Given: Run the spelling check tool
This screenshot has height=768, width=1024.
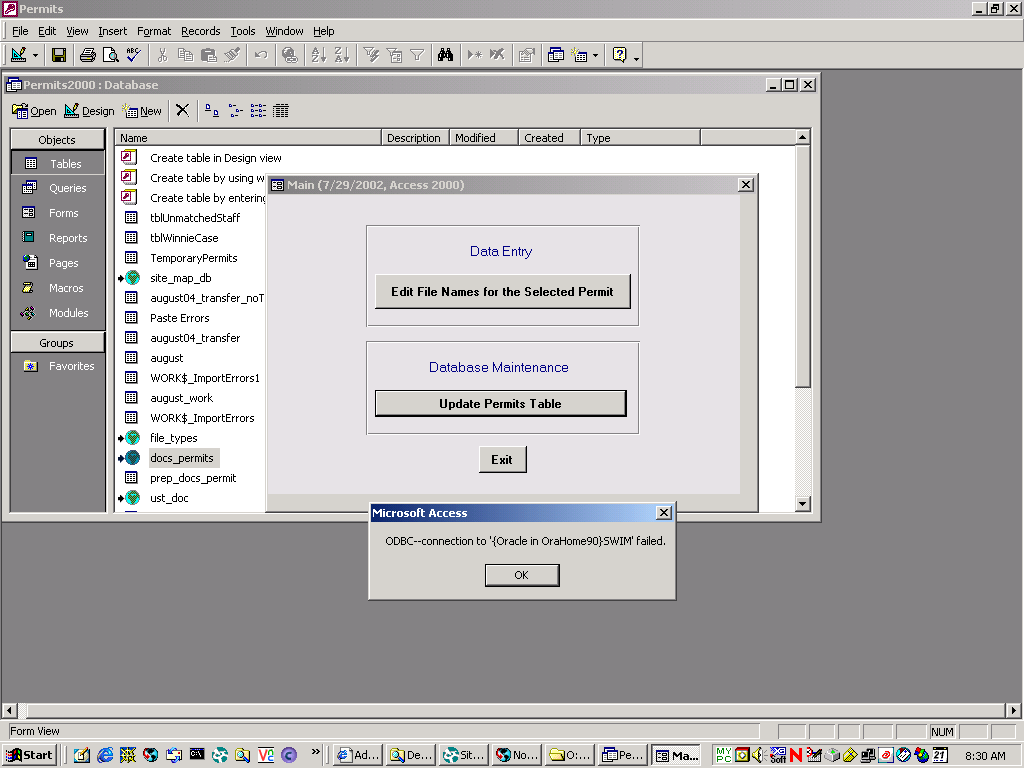Looking at the screenshot, I should [134, 55].
